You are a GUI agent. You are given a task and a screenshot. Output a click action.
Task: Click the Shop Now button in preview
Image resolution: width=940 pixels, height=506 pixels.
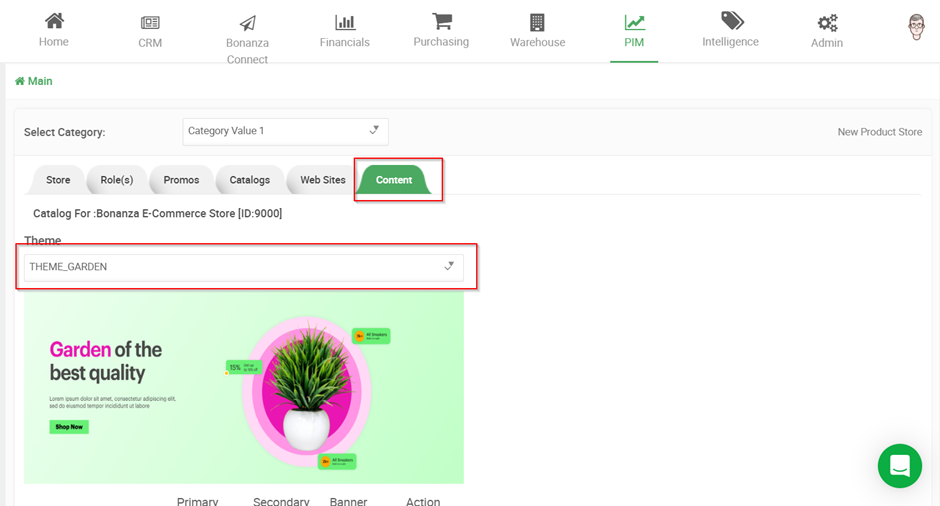click(69, 427)
